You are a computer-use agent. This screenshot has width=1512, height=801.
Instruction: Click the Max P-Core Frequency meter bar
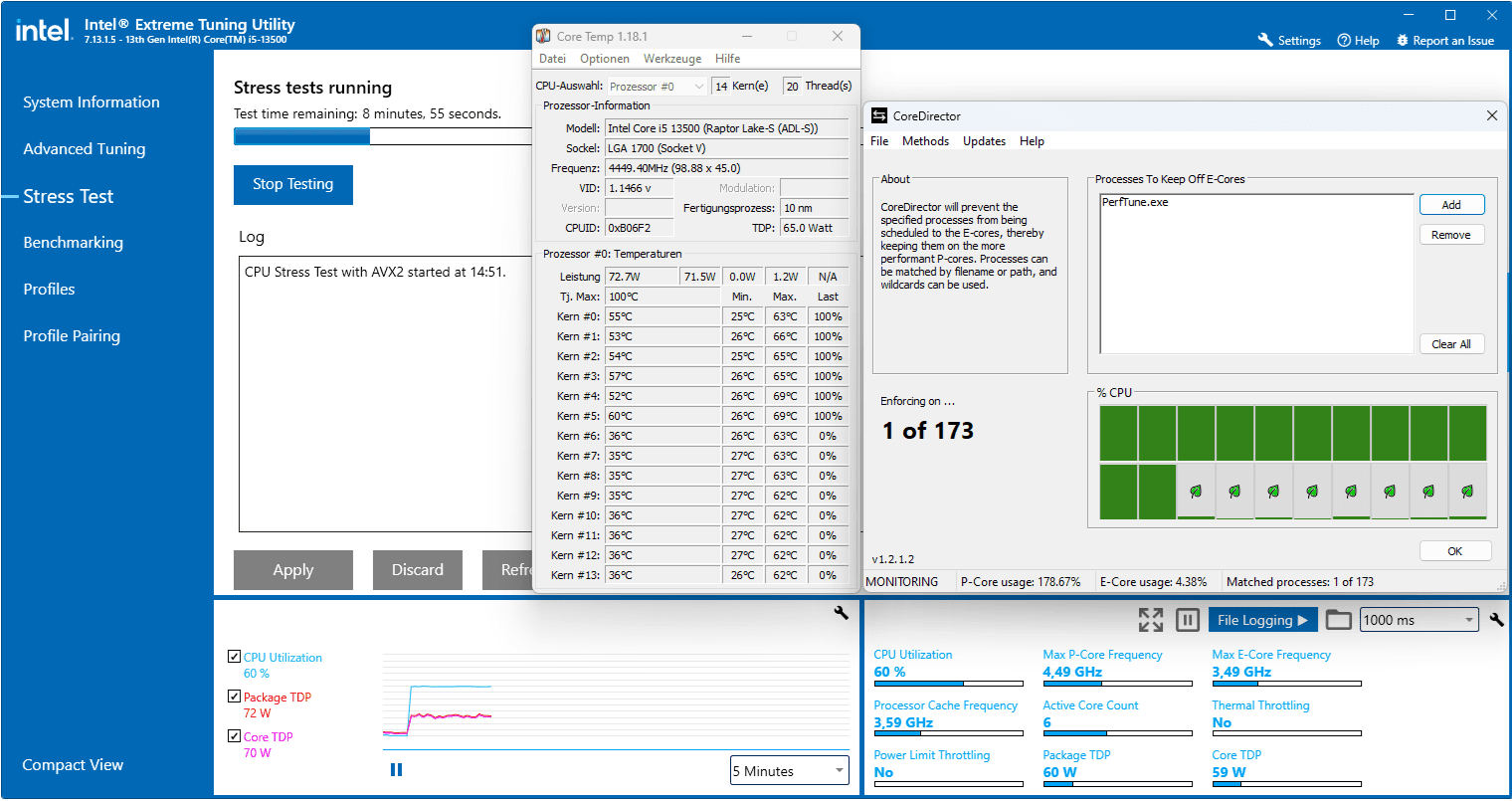coord(1118,684)
